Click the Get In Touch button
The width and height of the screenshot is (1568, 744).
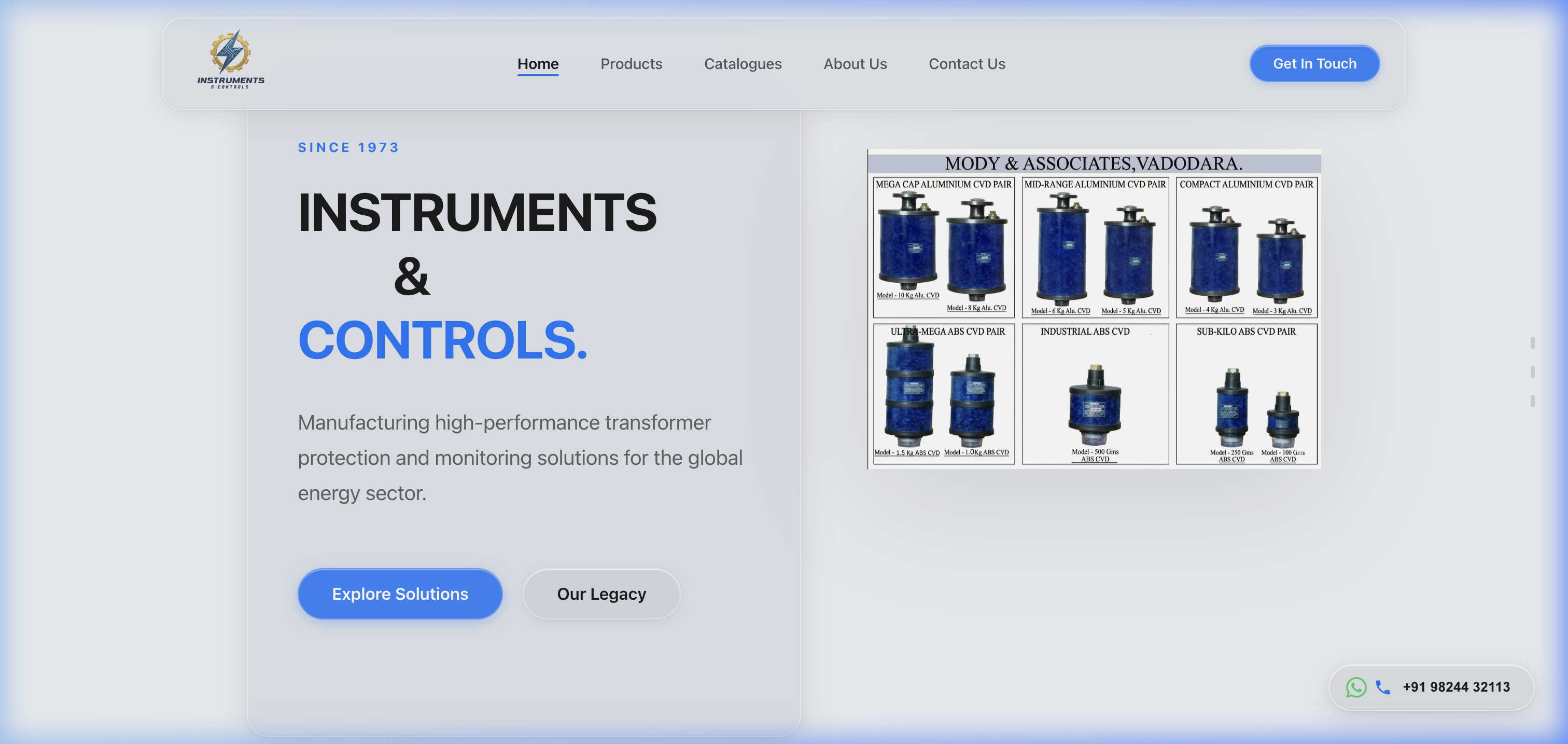pyautogui.click(x=1314, y=63)
